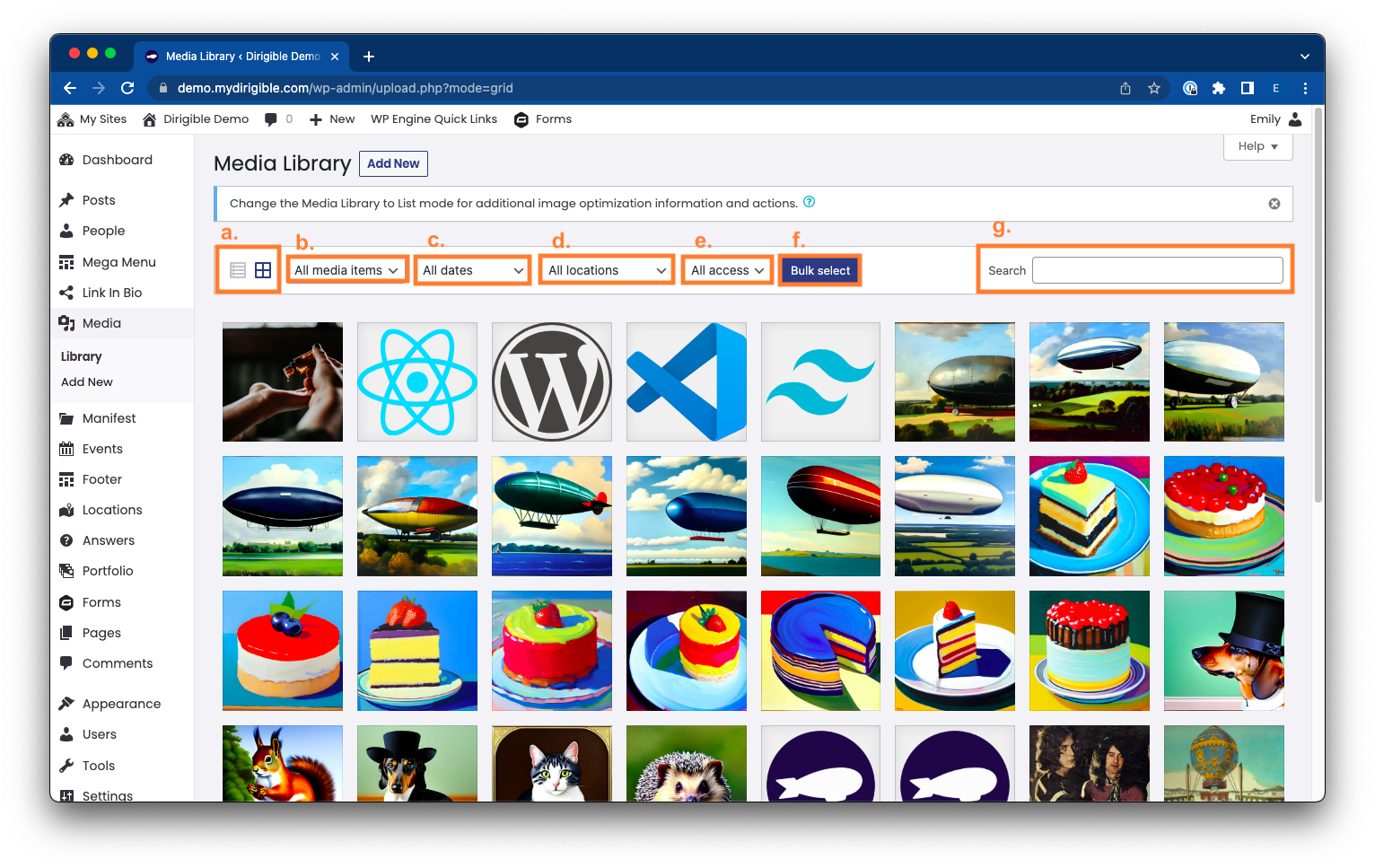Select the squirrel painting thumbnail
Viewport: 1375px width, 868px height.
283,763
